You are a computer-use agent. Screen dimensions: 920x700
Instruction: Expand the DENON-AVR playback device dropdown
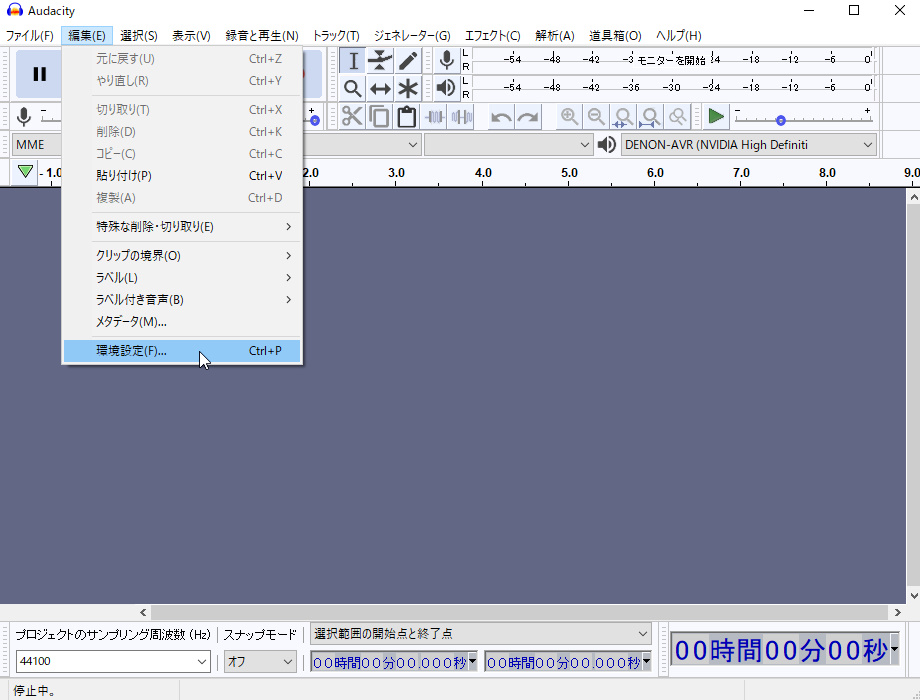pyautogui.click(x=748, y=145)
